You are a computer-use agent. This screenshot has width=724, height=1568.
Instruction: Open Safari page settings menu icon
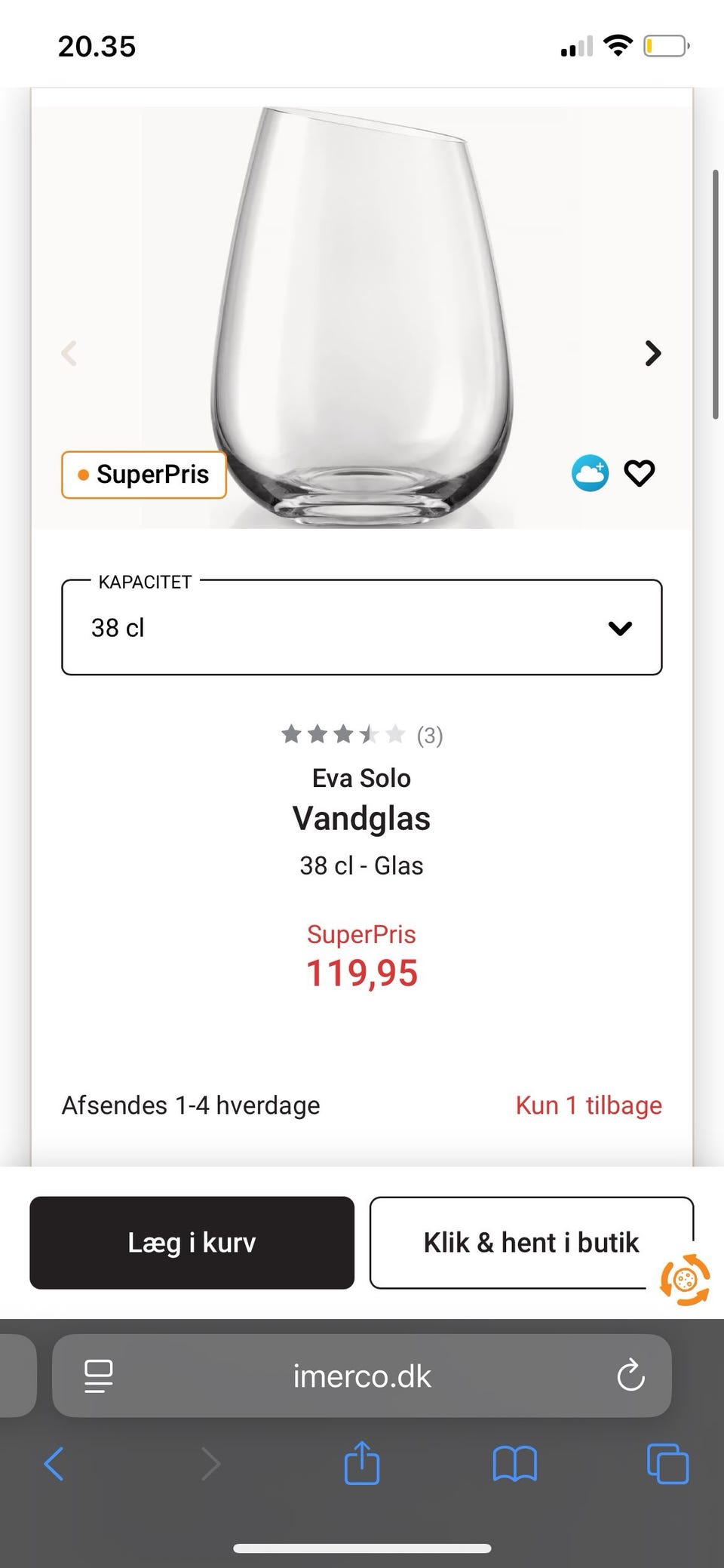(x=99, y=1376)
